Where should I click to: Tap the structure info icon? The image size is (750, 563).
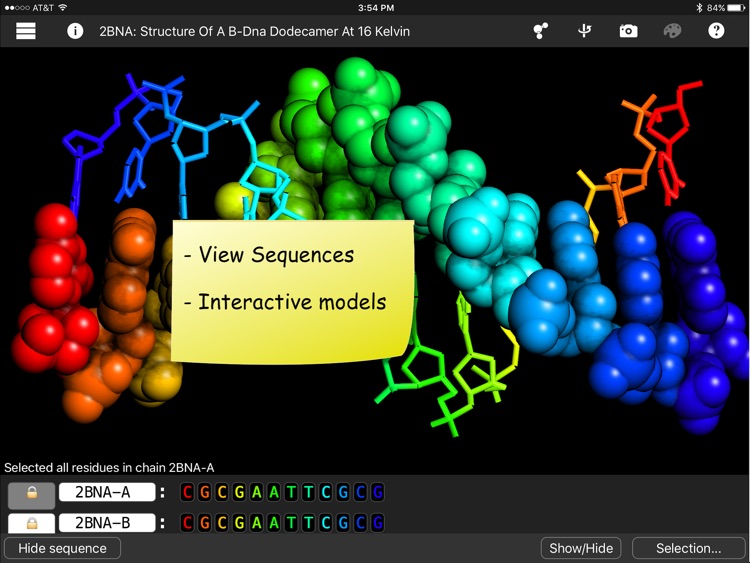click(x=75, y=31)
